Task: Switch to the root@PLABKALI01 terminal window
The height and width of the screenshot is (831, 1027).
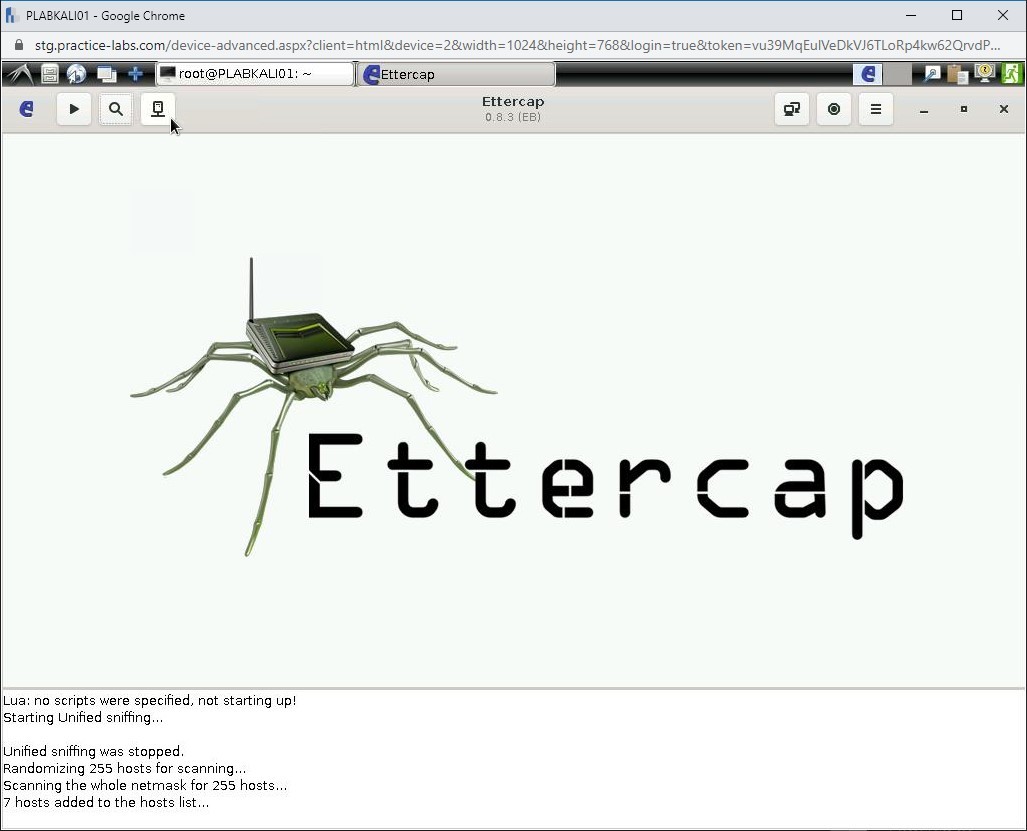Action: 253,73
